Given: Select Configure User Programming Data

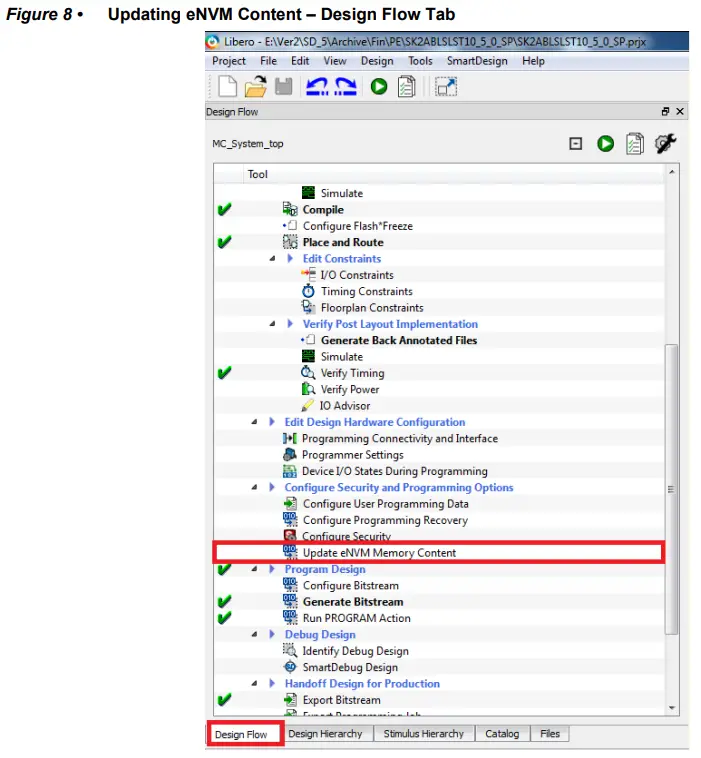Looking at the screenshot, I should pos(385,504).
